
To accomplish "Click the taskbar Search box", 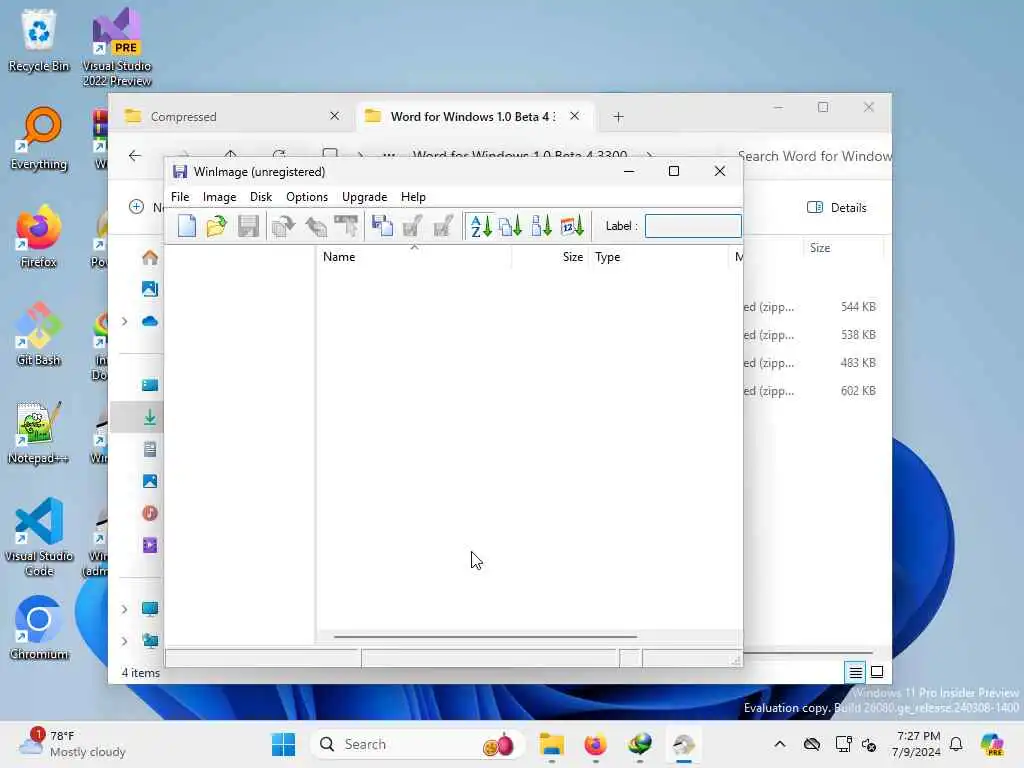I will 417,744.
